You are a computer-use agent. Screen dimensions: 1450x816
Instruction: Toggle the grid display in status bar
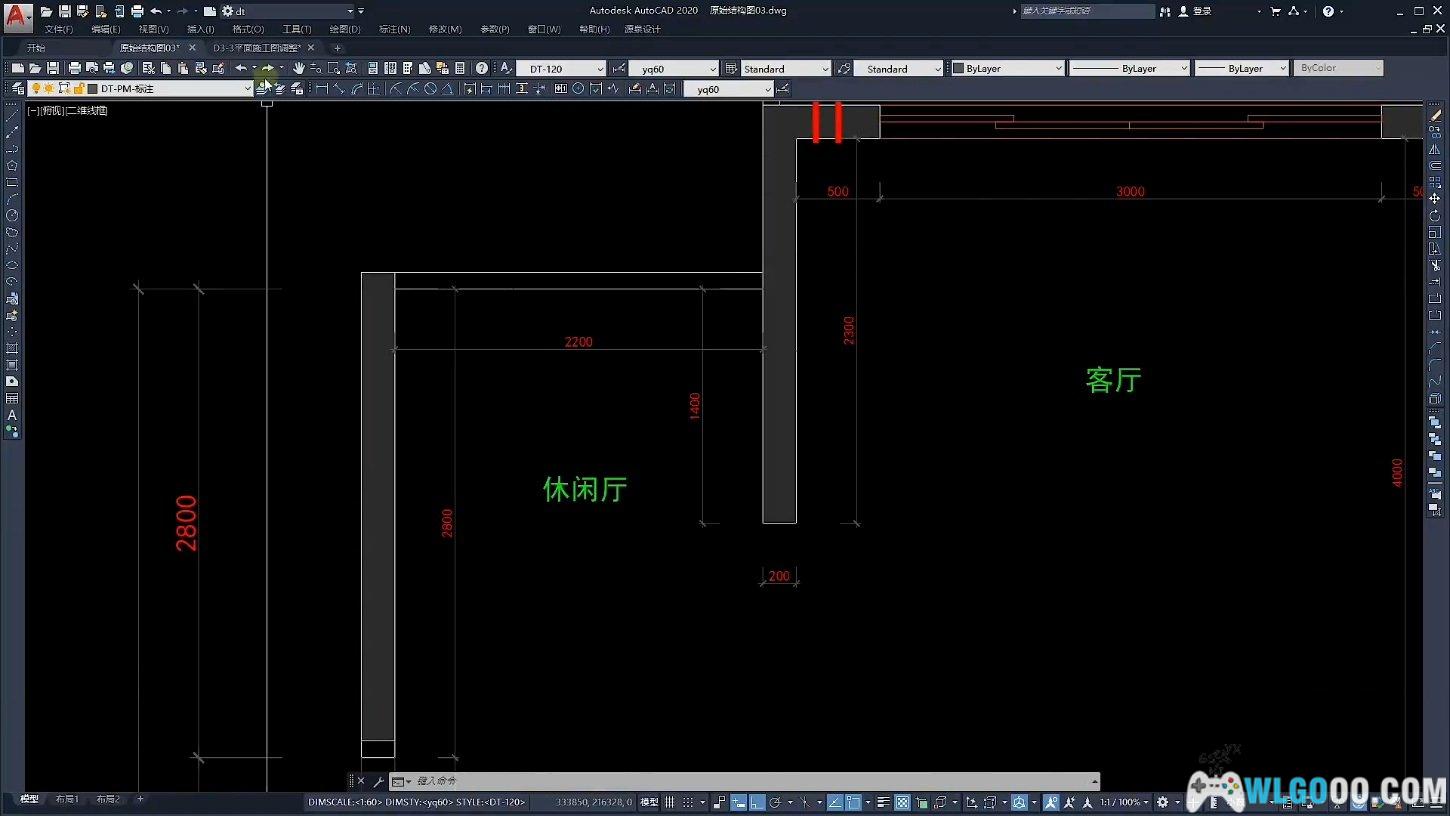(x=670, y=802)
